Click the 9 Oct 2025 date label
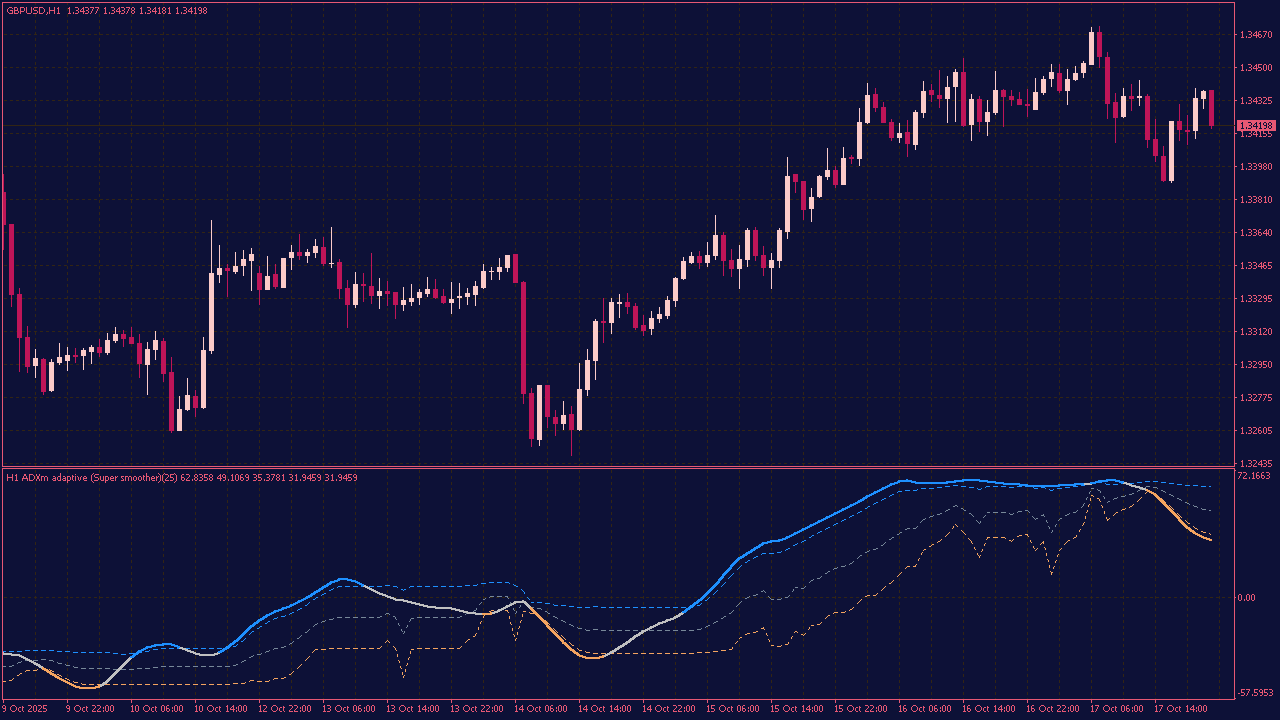 (x=26, y=709)
